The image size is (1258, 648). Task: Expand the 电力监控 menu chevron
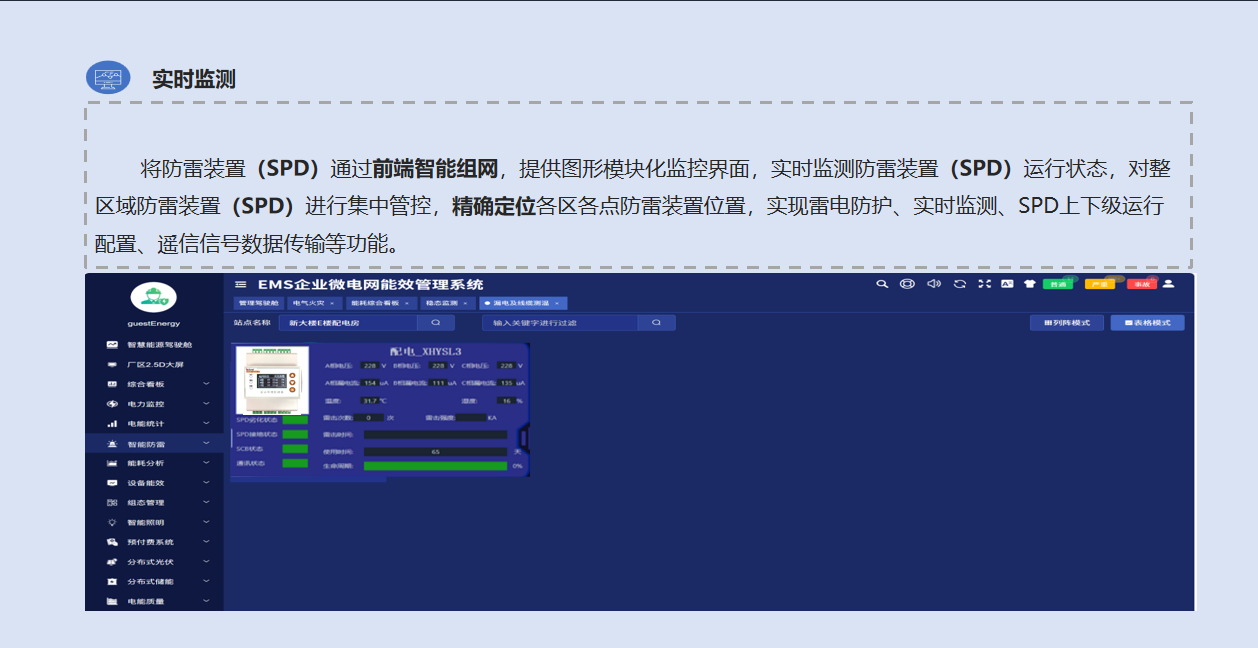pos(206,404)
